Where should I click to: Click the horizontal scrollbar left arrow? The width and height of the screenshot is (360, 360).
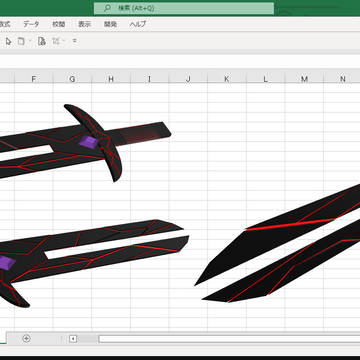pyautogui.click(x=73, y=339)
